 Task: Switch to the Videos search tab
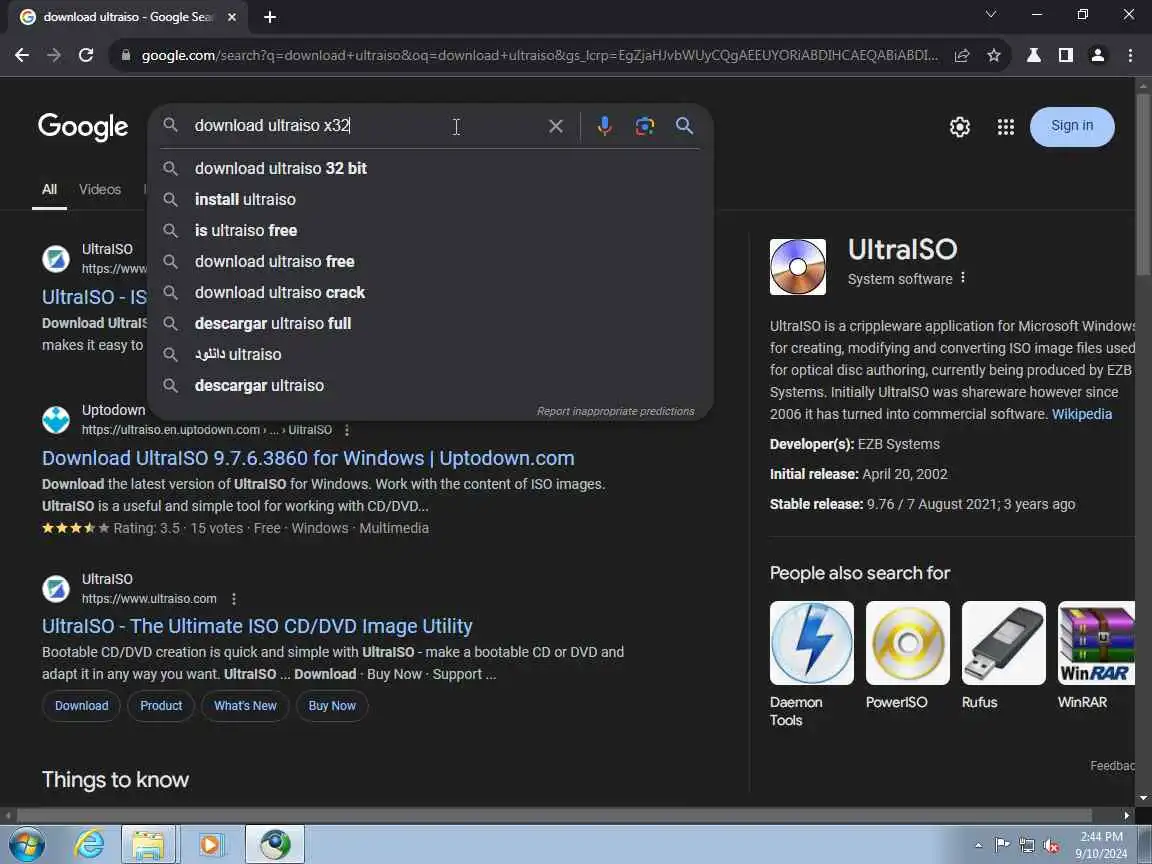pyautogui.click(x=100, y=190)
